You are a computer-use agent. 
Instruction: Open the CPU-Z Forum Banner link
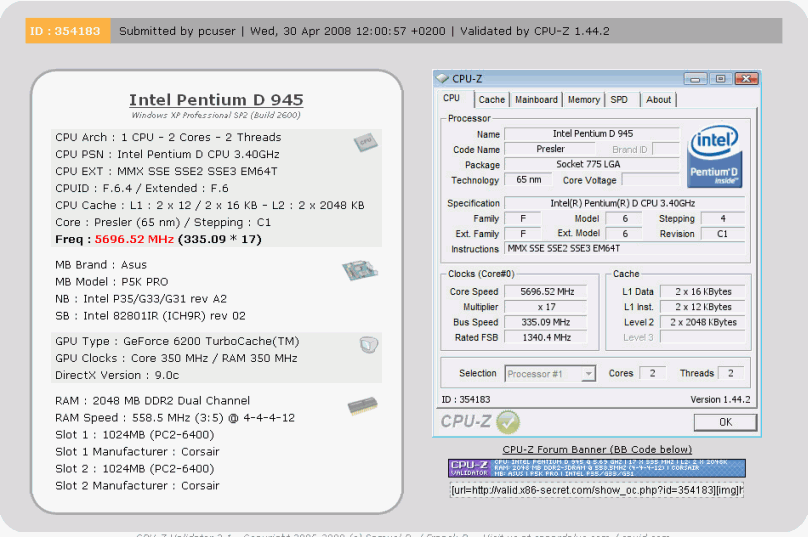click(x=597, y=449)
